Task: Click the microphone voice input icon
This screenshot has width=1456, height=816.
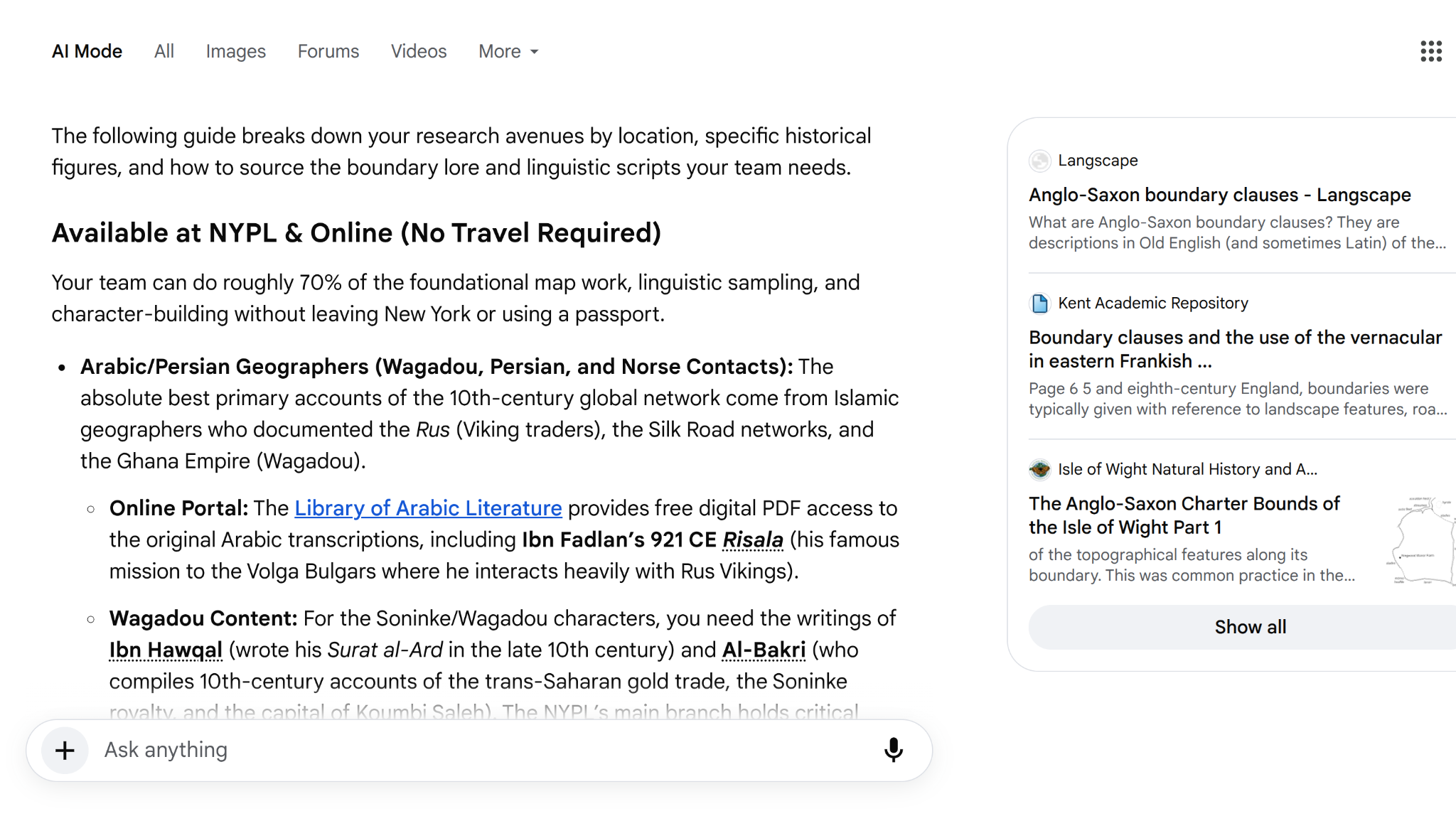Action: [x=893, y=750]
